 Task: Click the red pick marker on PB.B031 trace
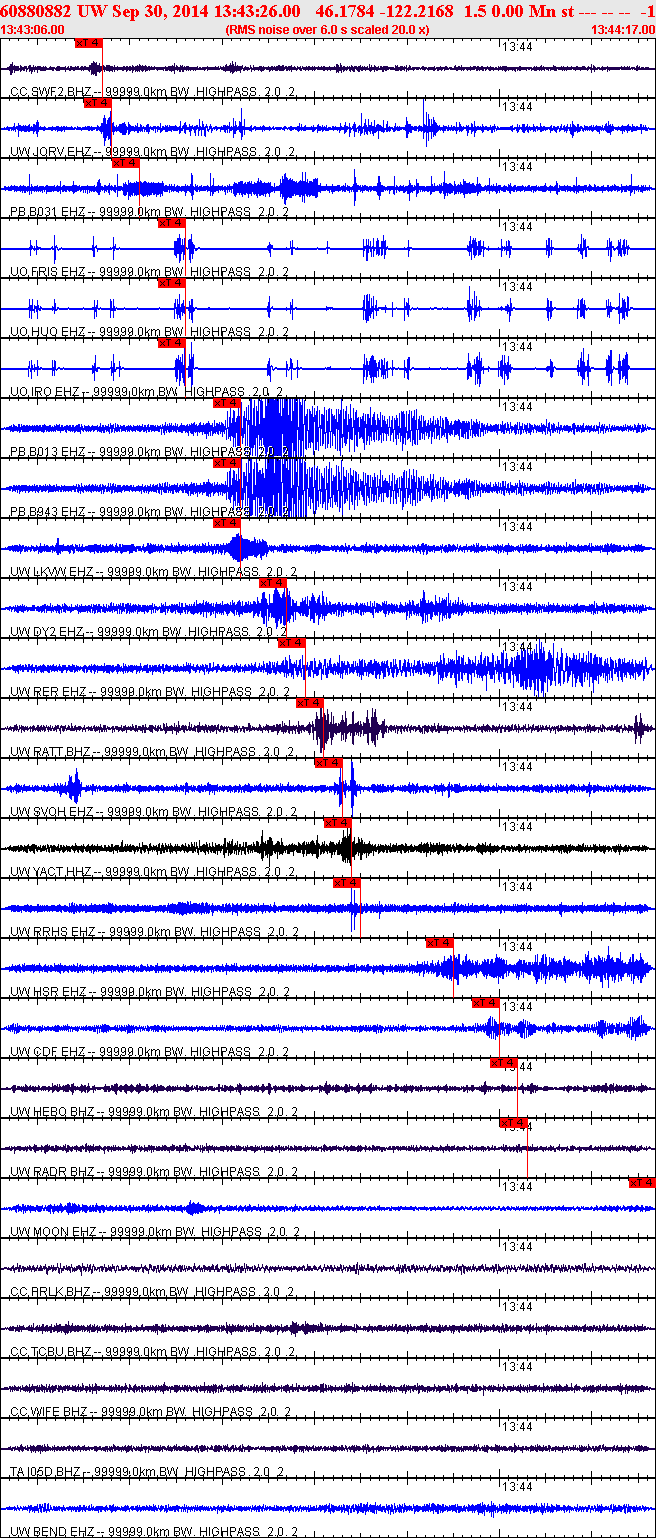125,163
